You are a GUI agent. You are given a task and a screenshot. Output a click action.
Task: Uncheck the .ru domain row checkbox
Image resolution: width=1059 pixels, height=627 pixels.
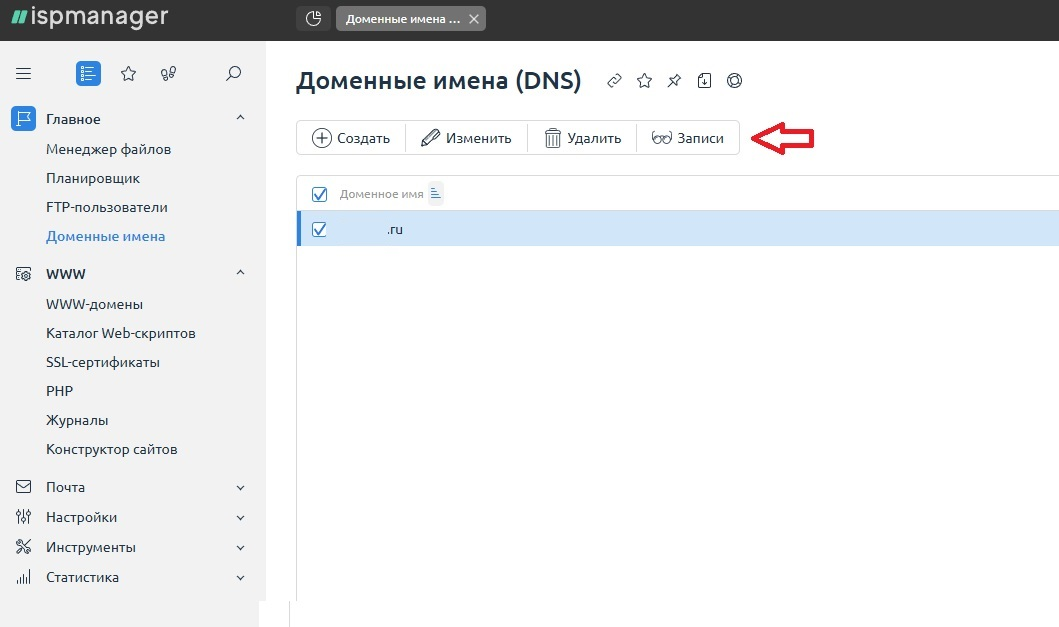320,229
